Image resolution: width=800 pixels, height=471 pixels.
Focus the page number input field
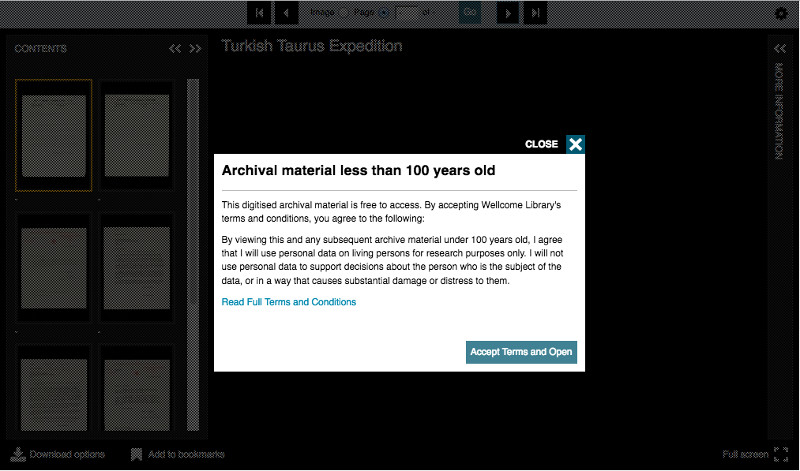click(407, 13)
